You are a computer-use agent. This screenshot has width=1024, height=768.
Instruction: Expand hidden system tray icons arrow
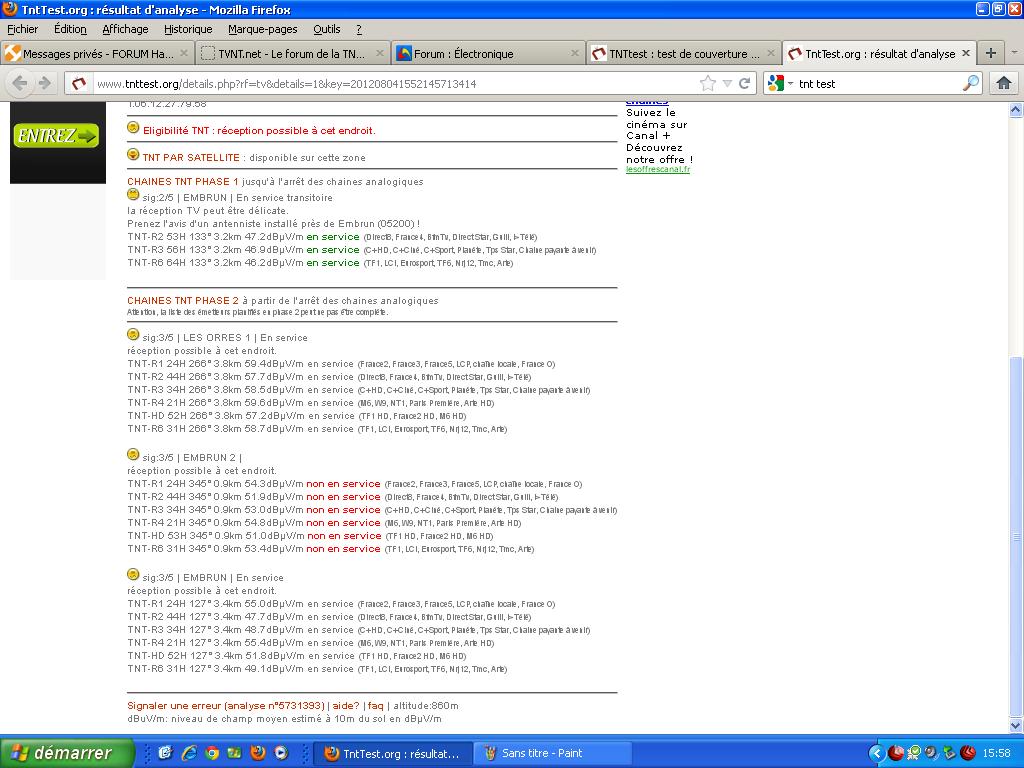876,754
